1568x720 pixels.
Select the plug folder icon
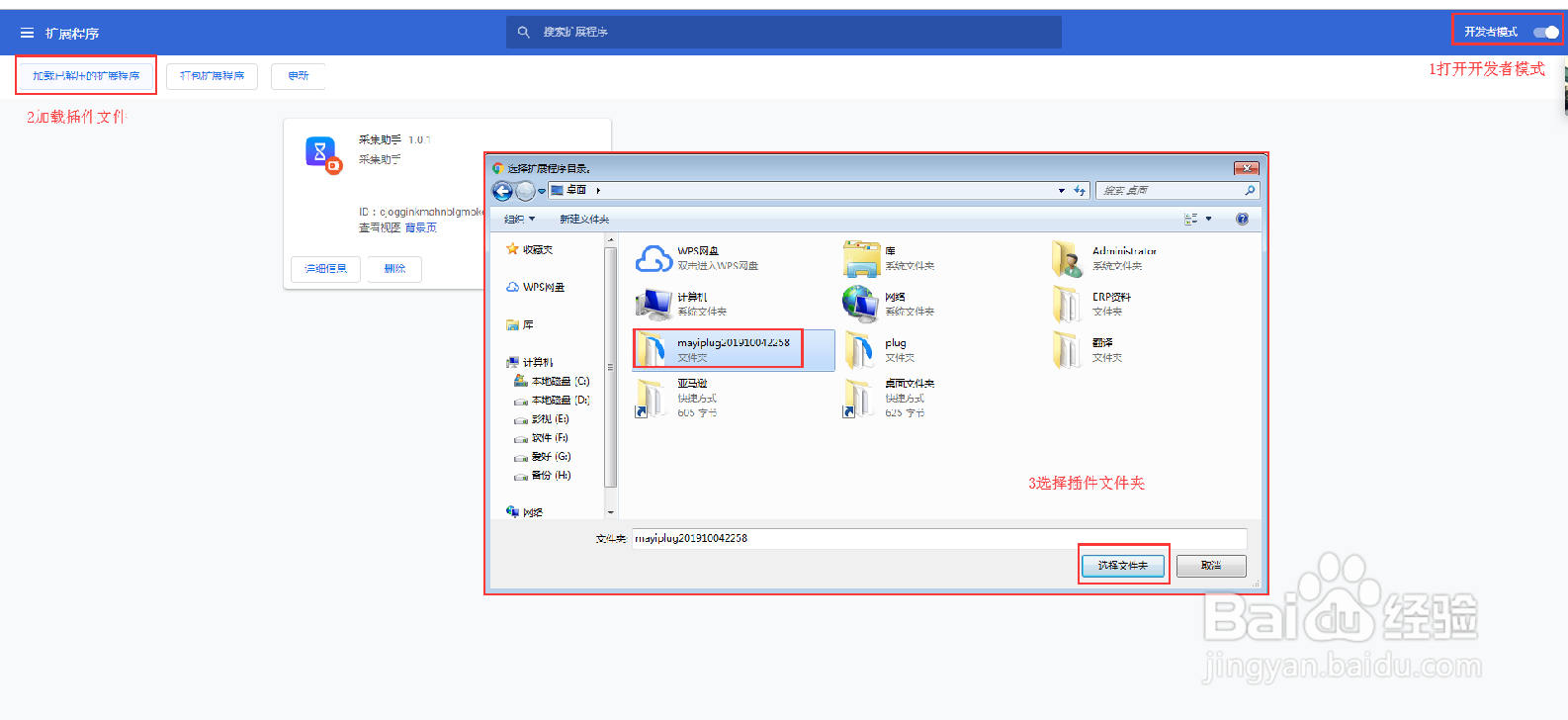(861, 350)
